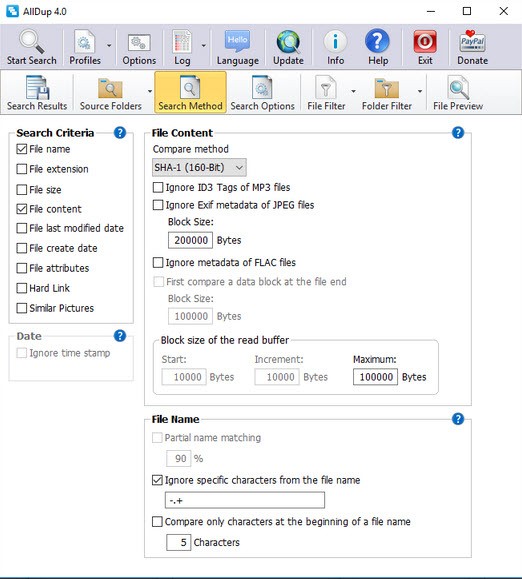Viewport: 522px width, 579px height.
Task: Click the red Exit icon
Action: pyautogui.click(x=425, y=41)
